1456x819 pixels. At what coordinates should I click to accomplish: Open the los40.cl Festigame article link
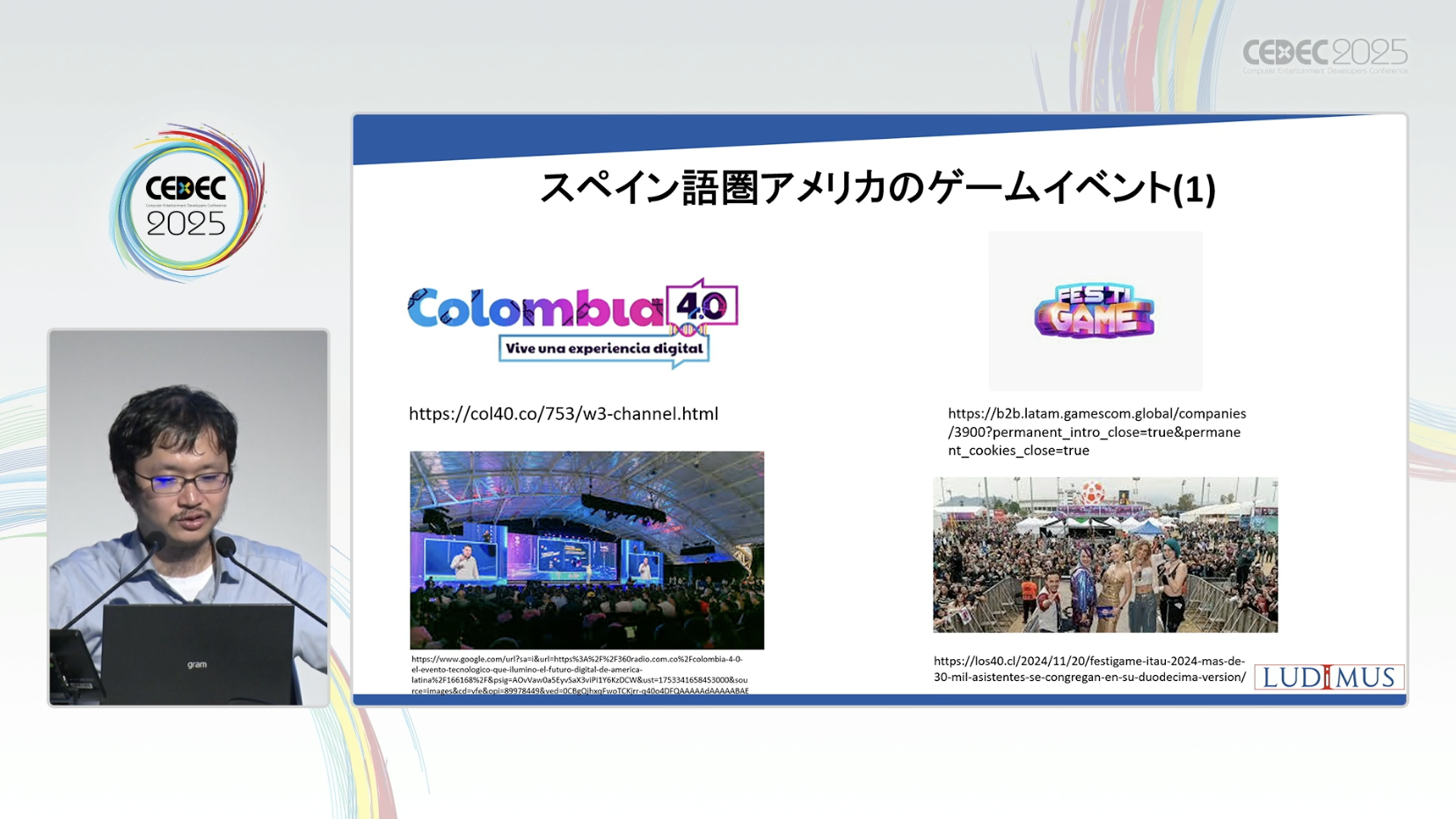pos(1089,669)
